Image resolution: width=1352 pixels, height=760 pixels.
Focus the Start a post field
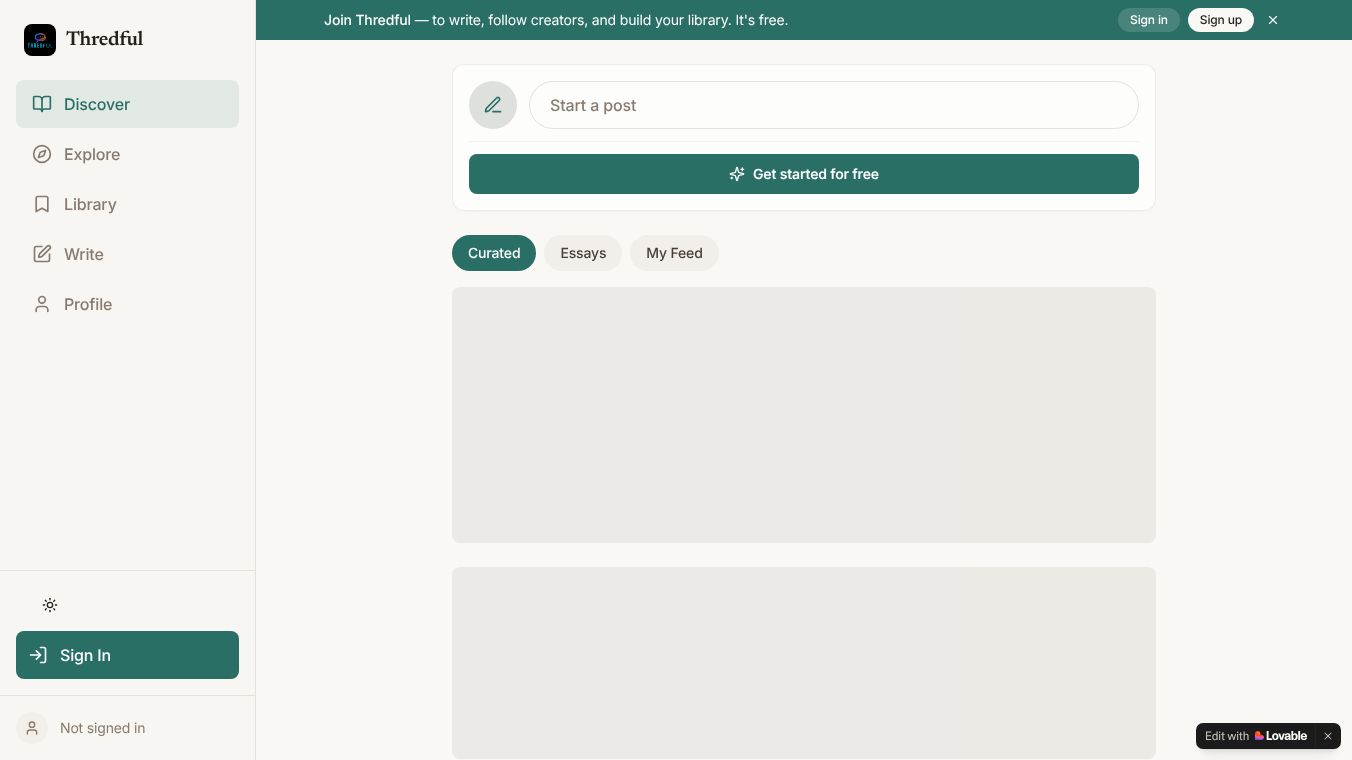point(834,105)
